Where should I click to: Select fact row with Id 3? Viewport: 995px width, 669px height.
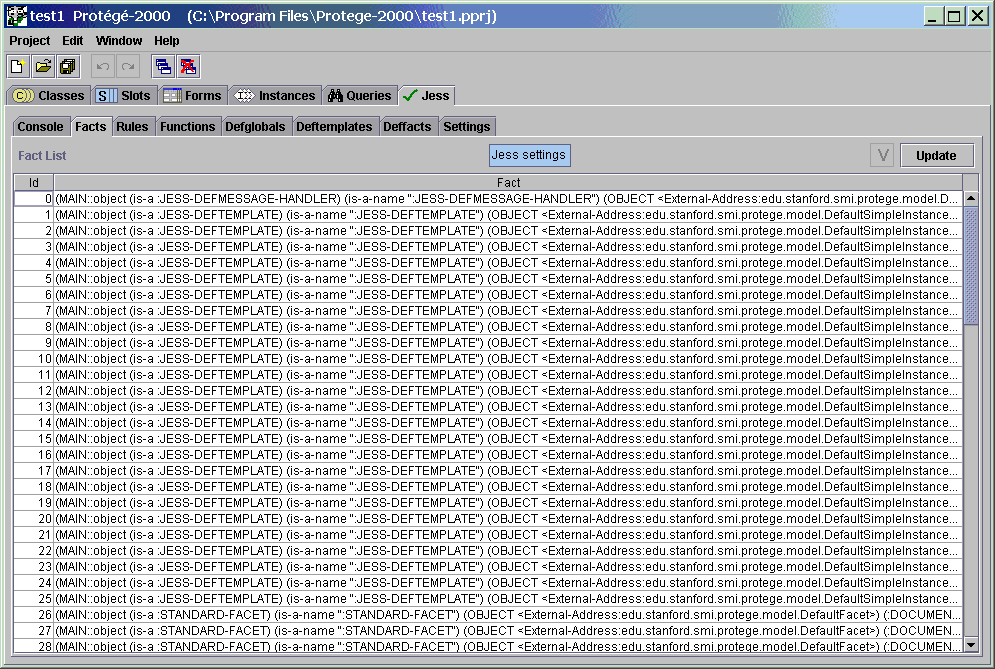tap(489, 247)
